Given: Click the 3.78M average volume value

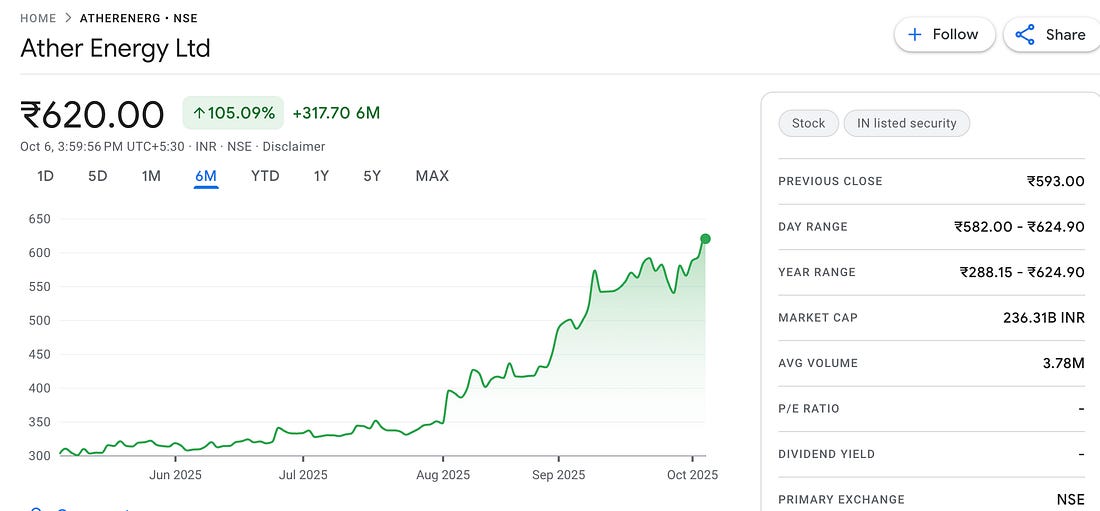Looking at the screenshot, I should [x=1064, y=364].
